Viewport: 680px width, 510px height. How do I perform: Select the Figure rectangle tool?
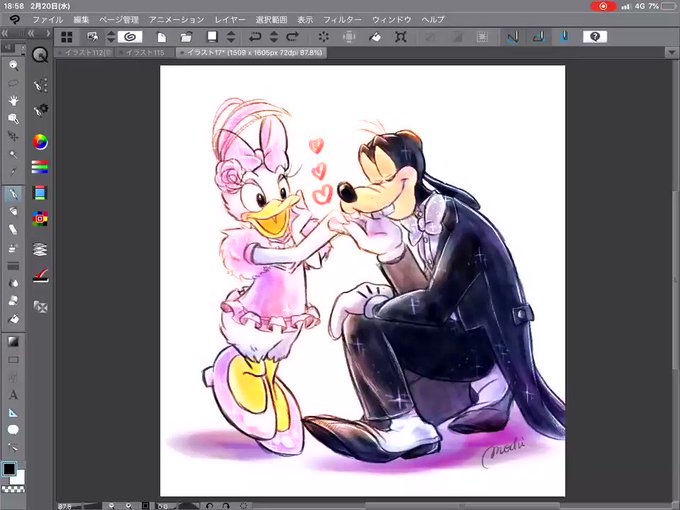pyautogui.click(x=13, y=360)
